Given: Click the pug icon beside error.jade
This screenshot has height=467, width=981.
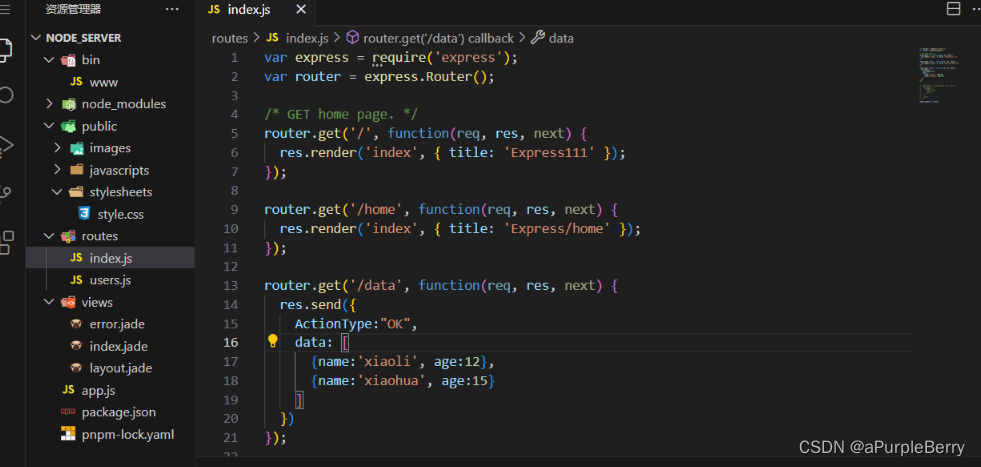Looking at the screenshot, I should pos(76,324).
